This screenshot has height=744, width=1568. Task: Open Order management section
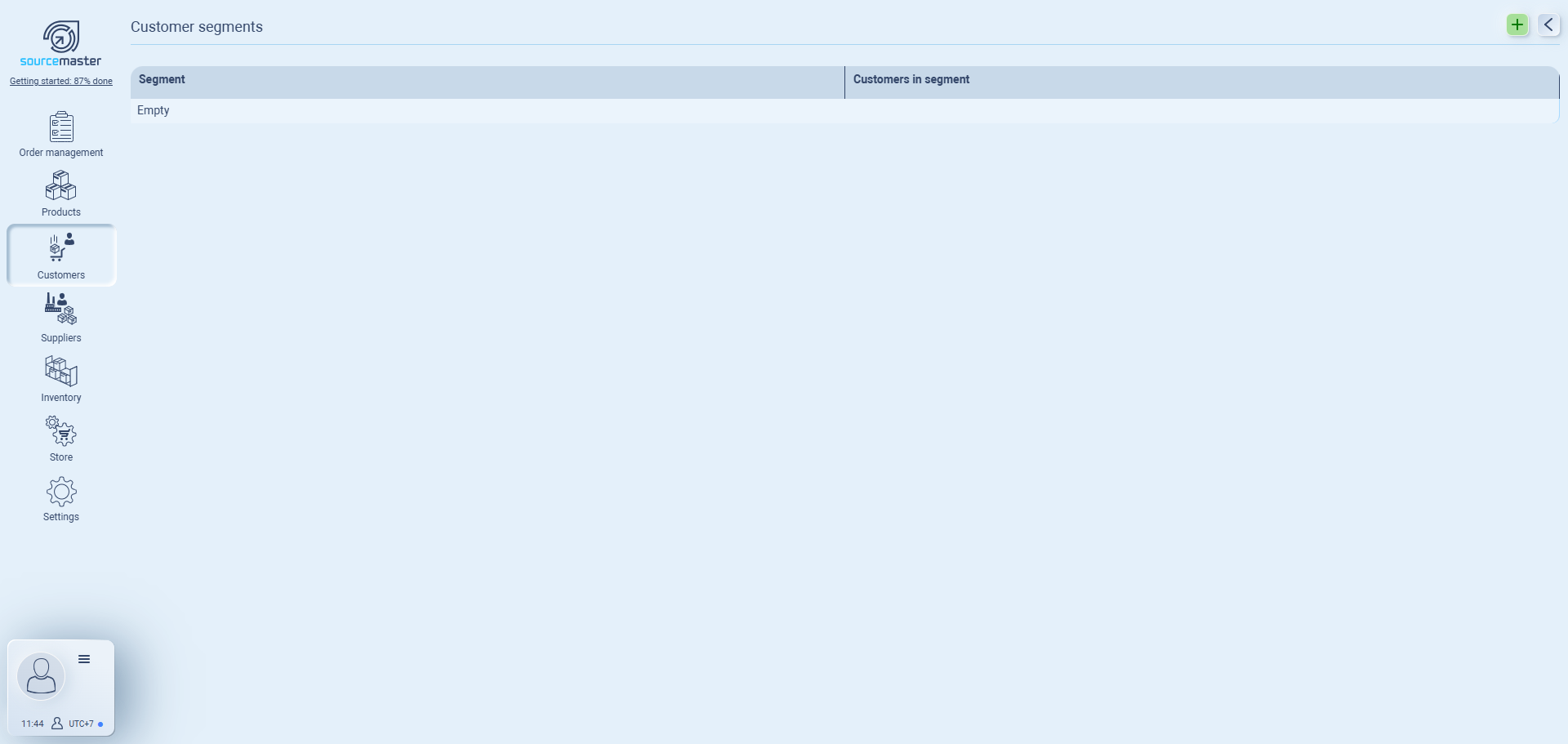pos(61,135)
